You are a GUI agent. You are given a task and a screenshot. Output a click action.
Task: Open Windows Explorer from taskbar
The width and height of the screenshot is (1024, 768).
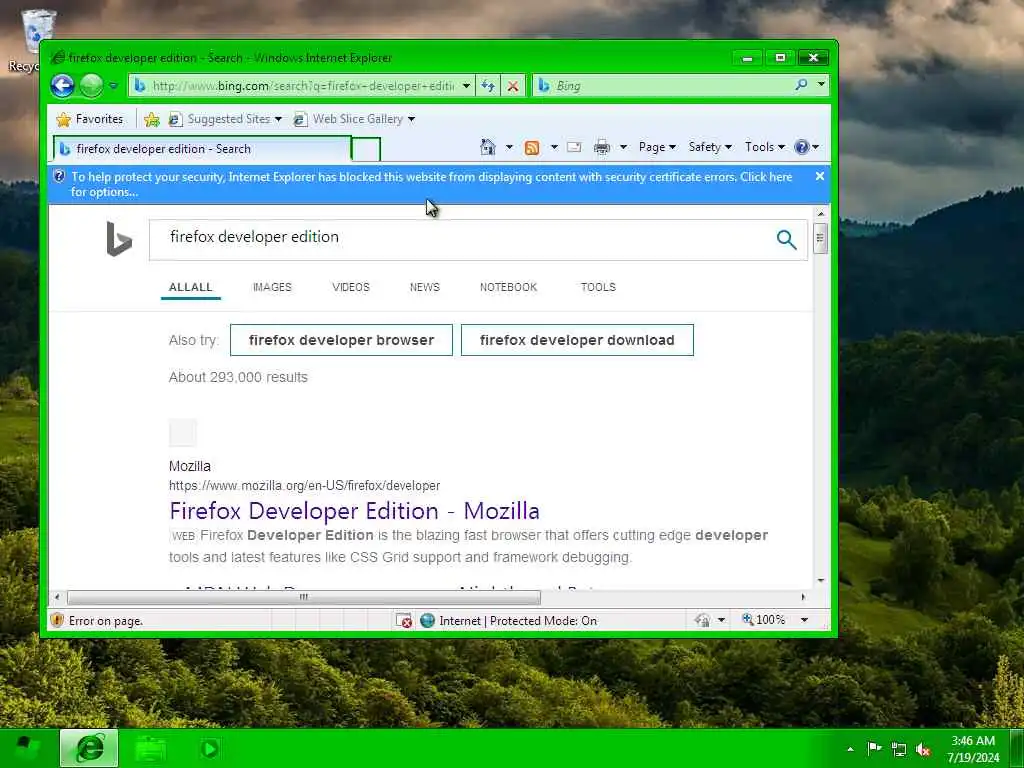(150, 748)
